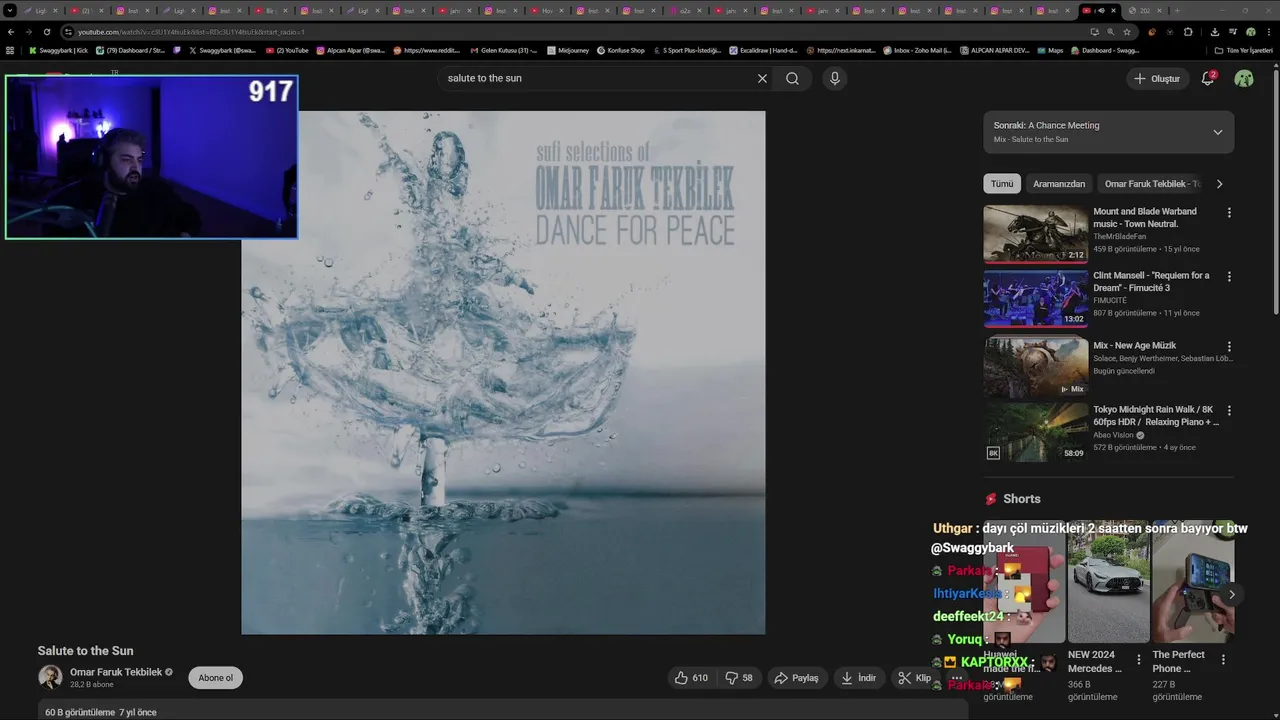
Task: Like the video with thumbs up
Action: pyautogui.click(x=691, y=678)
